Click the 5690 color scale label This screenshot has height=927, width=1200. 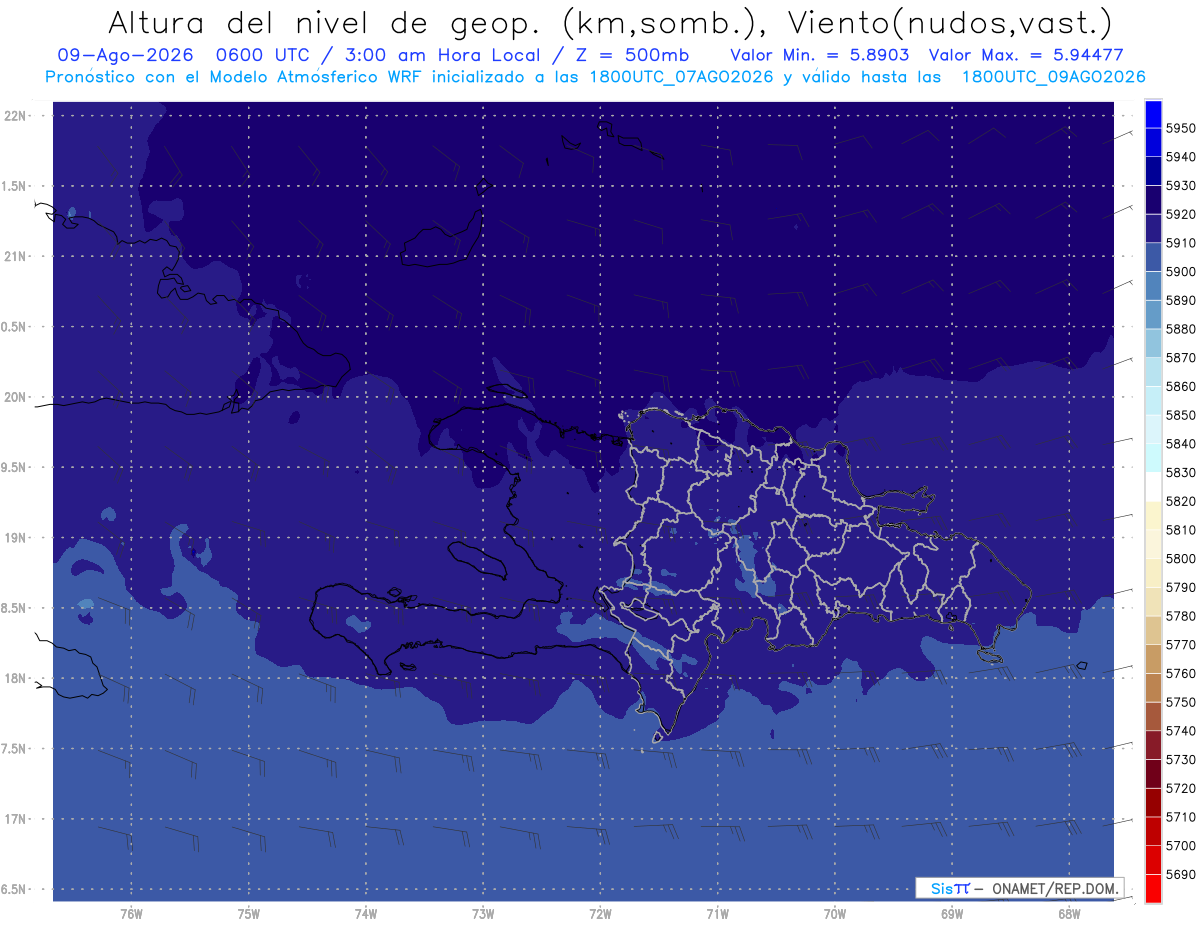(x=1180, y=874)
